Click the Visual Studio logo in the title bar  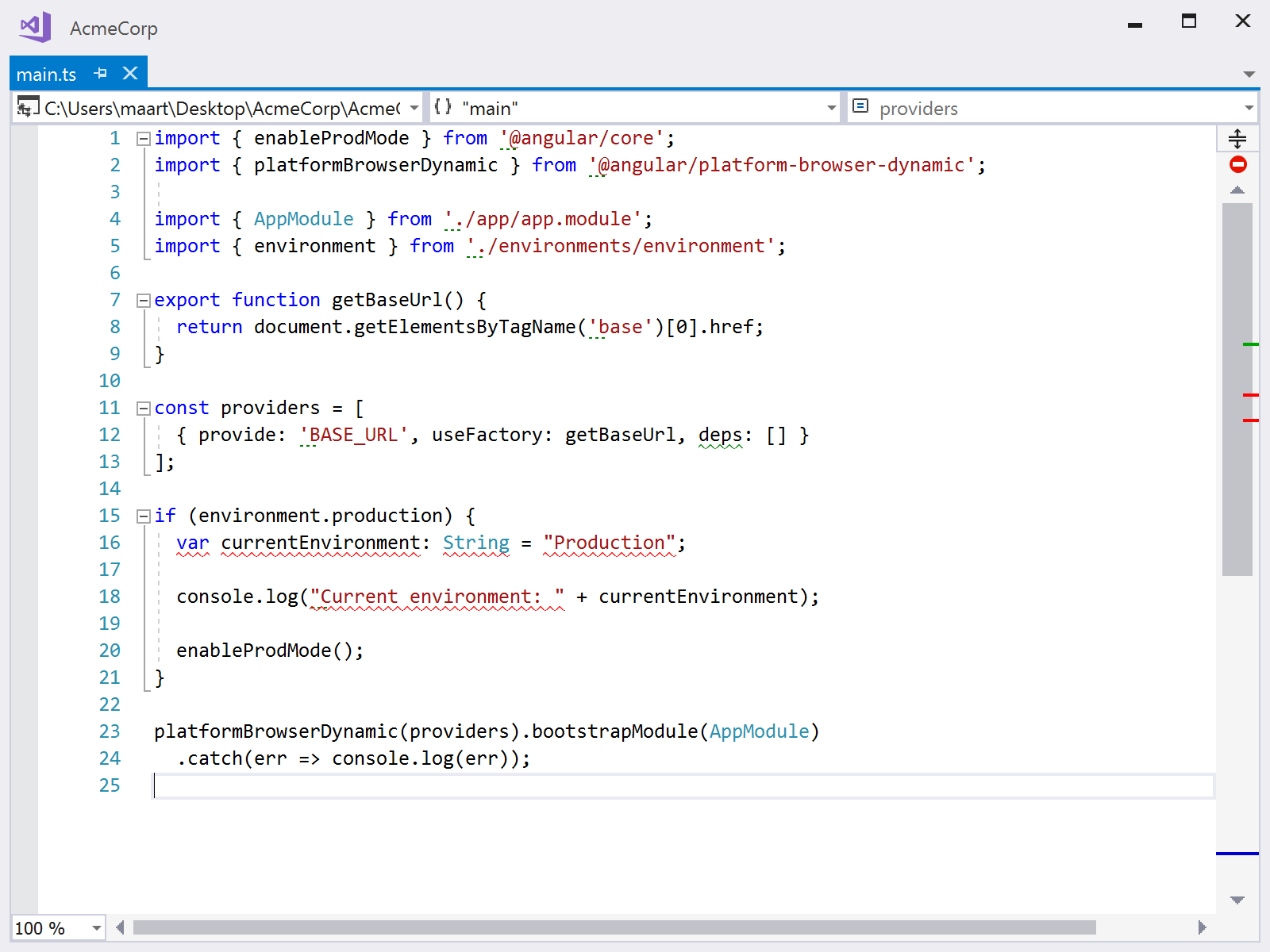click(33, 26)
